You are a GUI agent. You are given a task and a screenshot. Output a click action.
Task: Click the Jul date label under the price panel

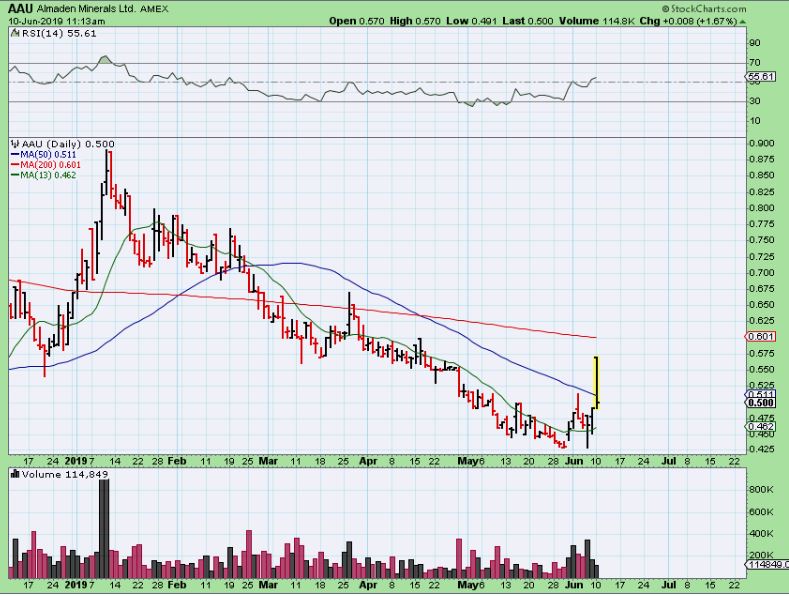[x=668, y=461]
